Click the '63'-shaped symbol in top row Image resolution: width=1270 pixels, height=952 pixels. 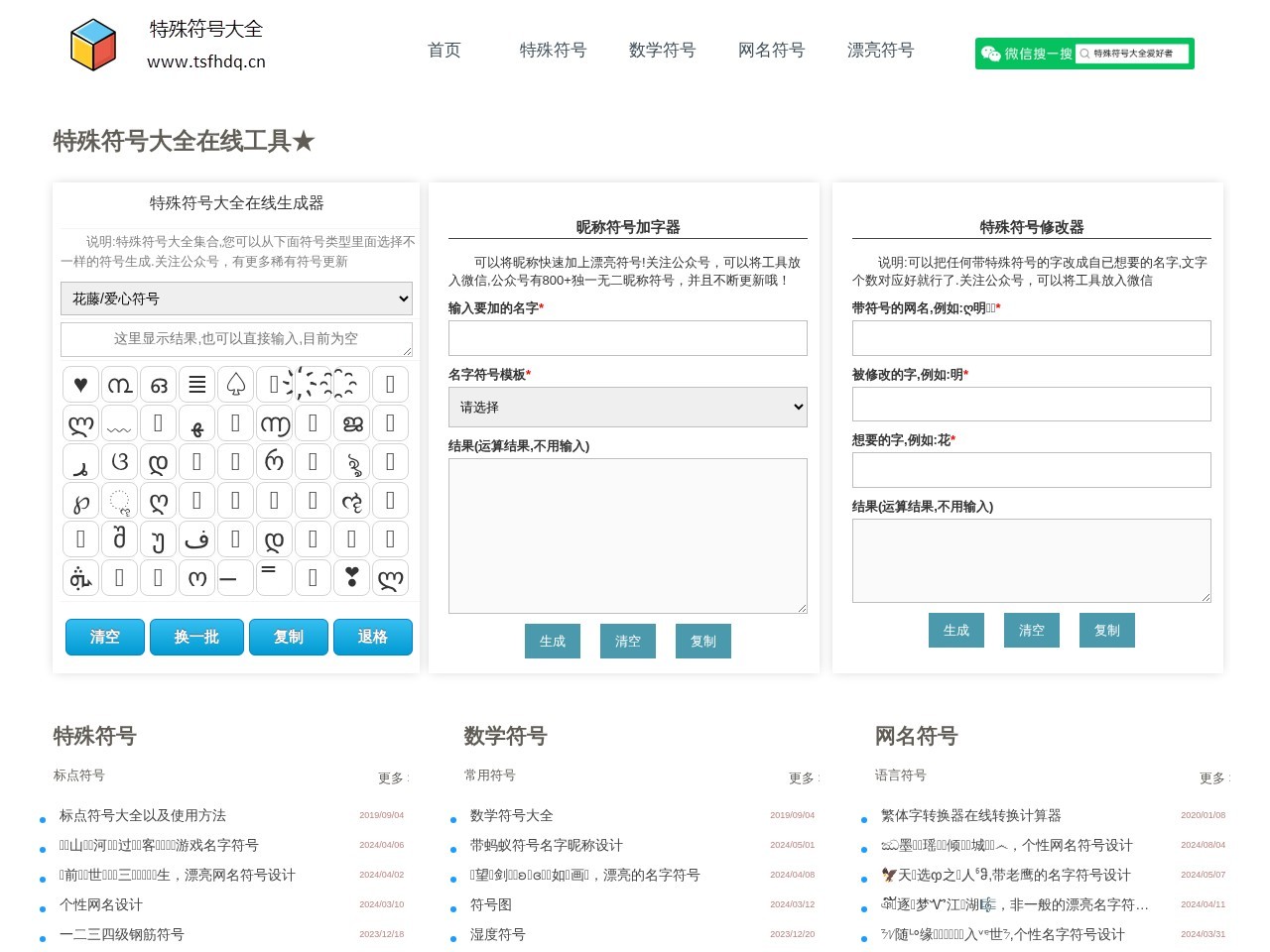click(x=158, y=384)
